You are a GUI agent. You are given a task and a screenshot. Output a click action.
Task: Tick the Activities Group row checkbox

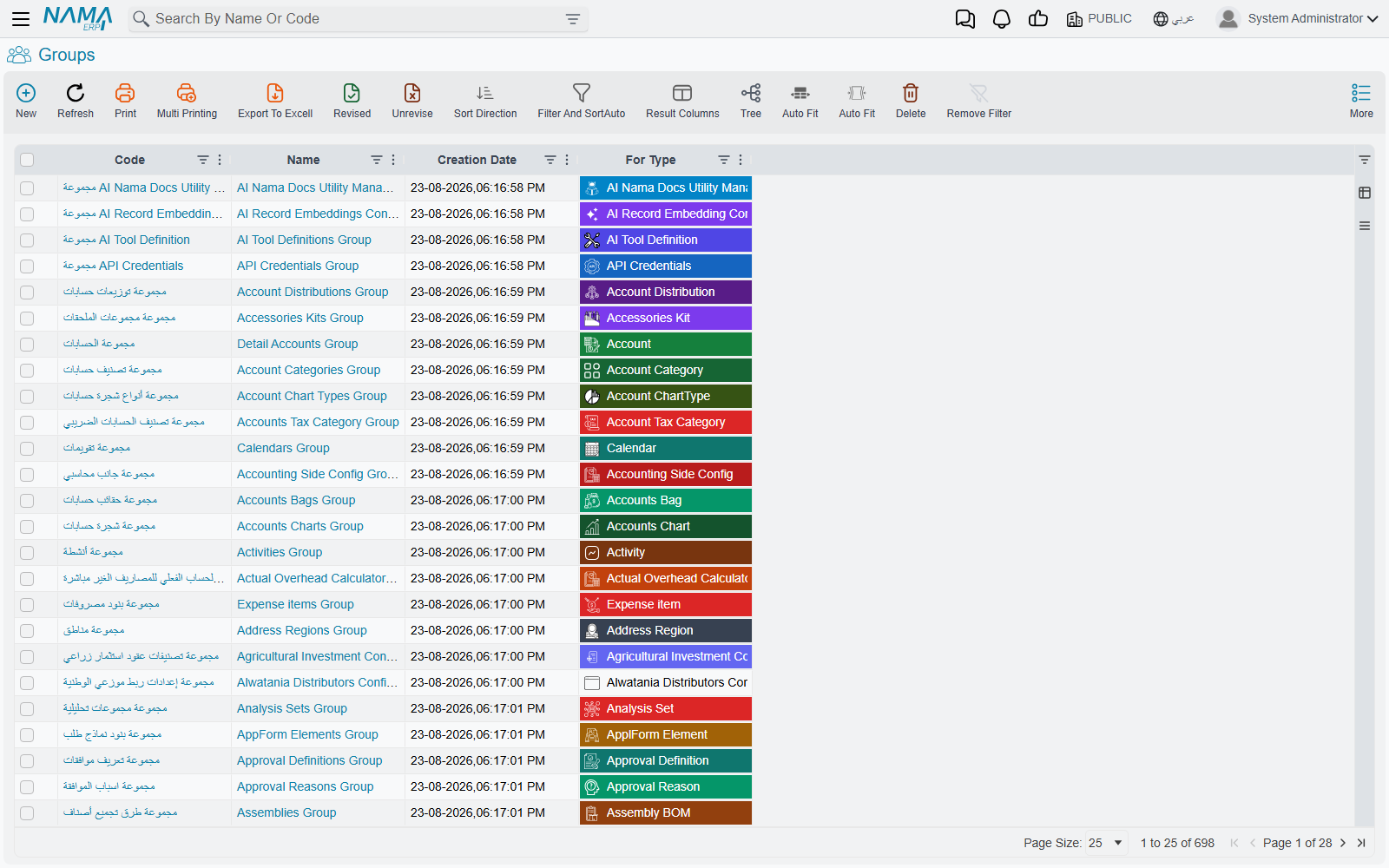point(27,553)
